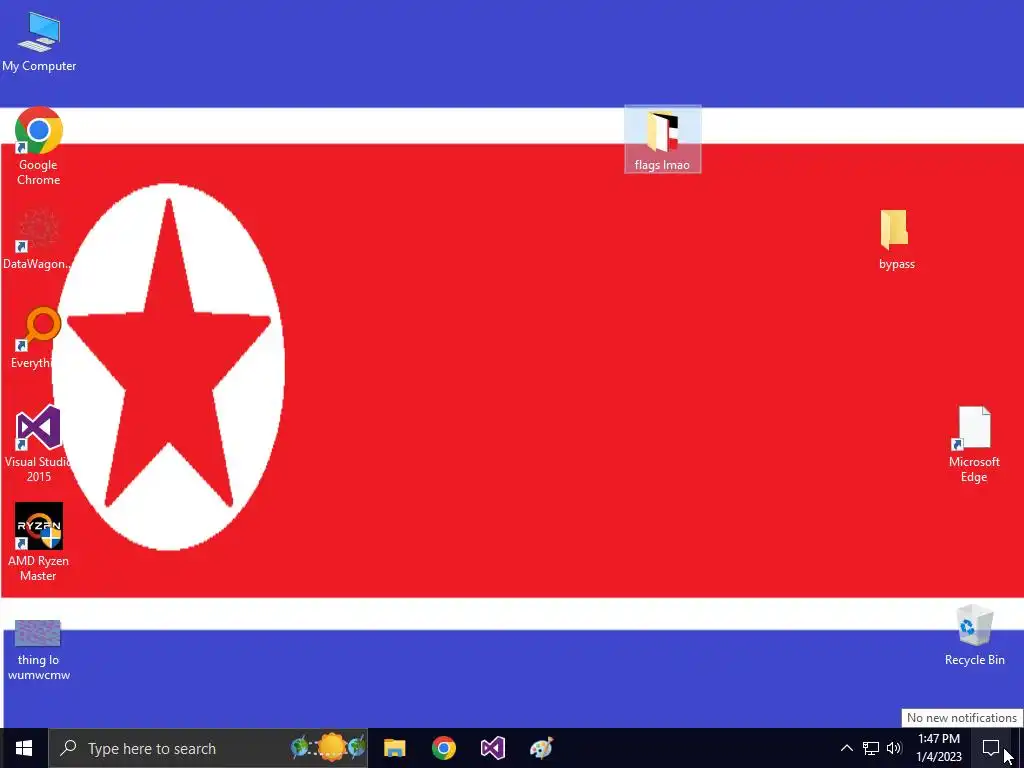Select the Visual Studio 2015 desktop shortcut

click(38, 444)
